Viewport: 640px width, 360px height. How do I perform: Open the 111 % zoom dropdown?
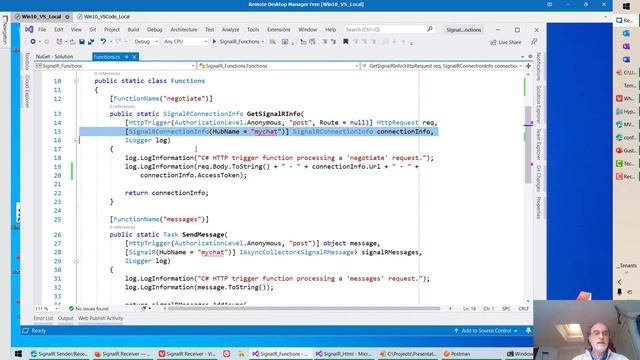[x=46, y=309]
